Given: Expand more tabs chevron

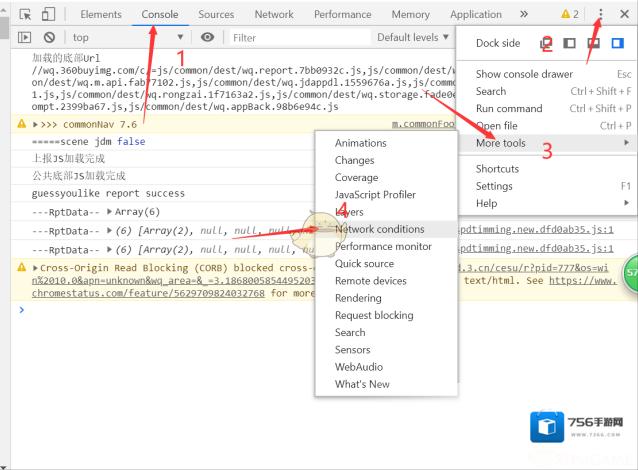Looking at the screenshot, I should tap(524, 15).
